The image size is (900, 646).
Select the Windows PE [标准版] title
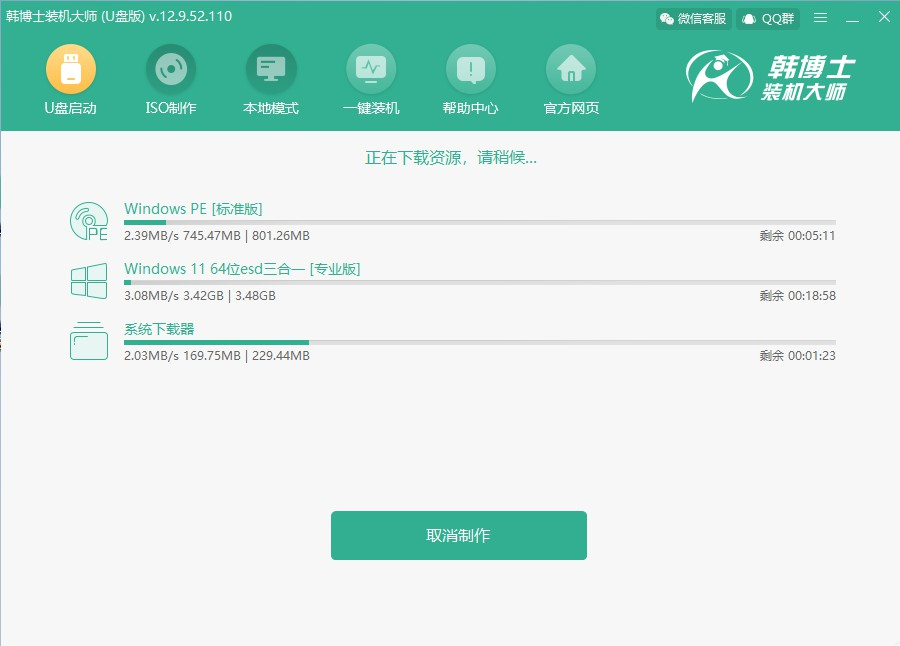point(193,209)
